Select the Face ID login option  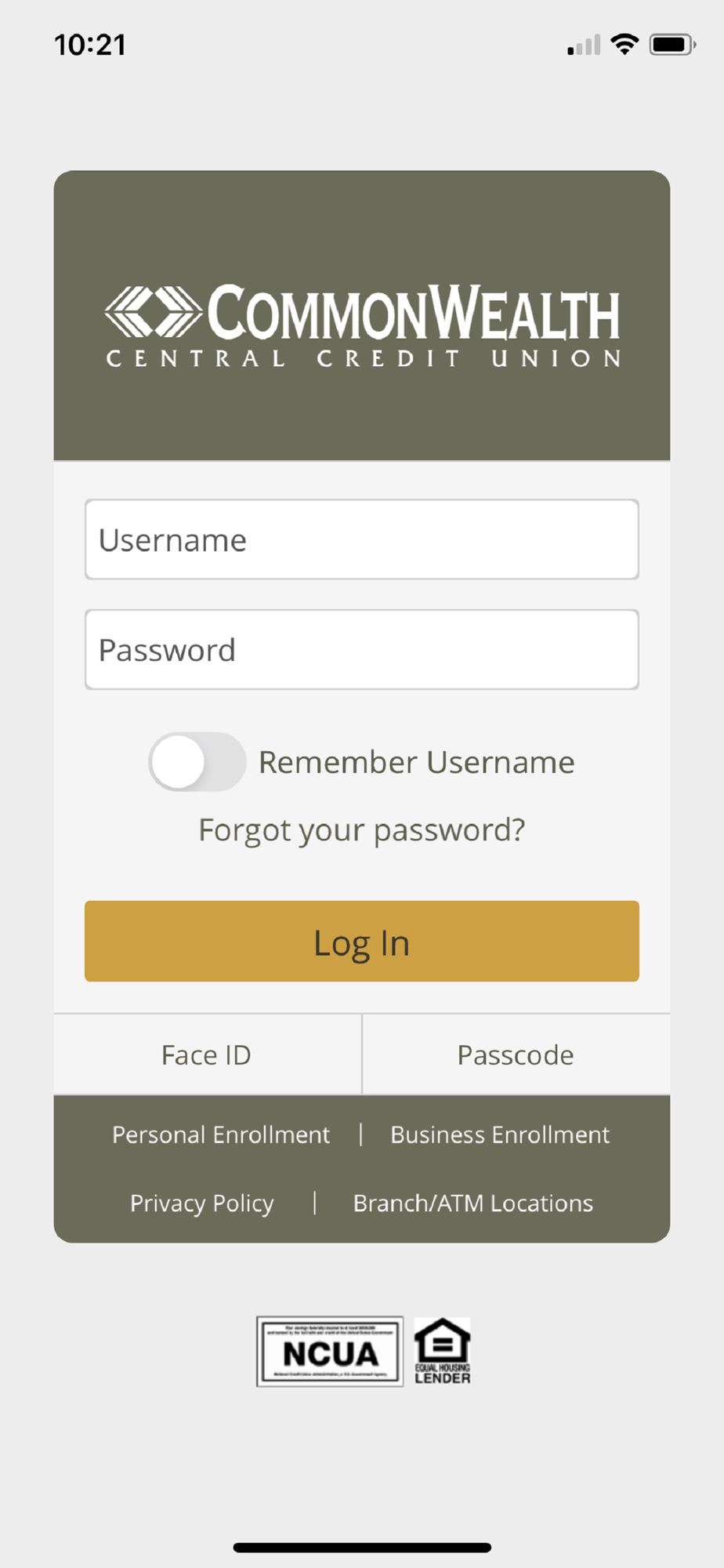point(207,1054)
